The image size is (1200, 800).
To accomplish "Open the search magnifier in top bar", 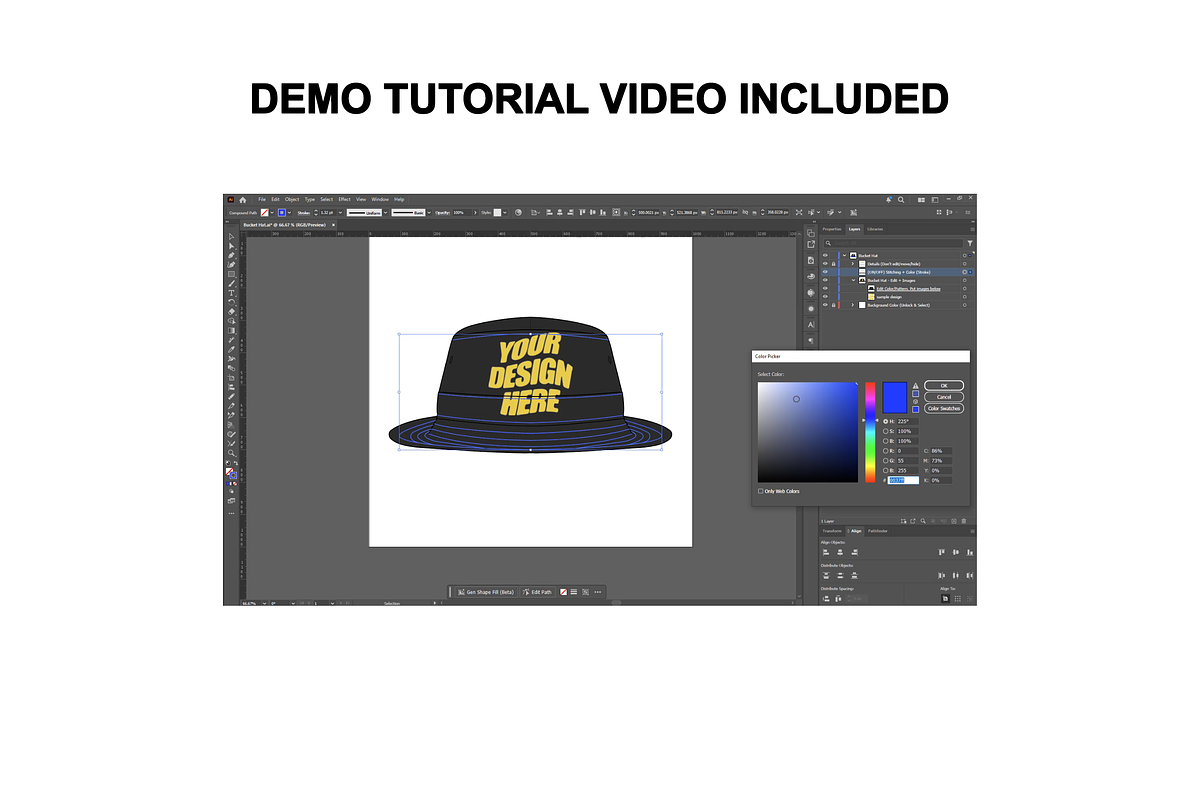I will (x=901, y=200).
